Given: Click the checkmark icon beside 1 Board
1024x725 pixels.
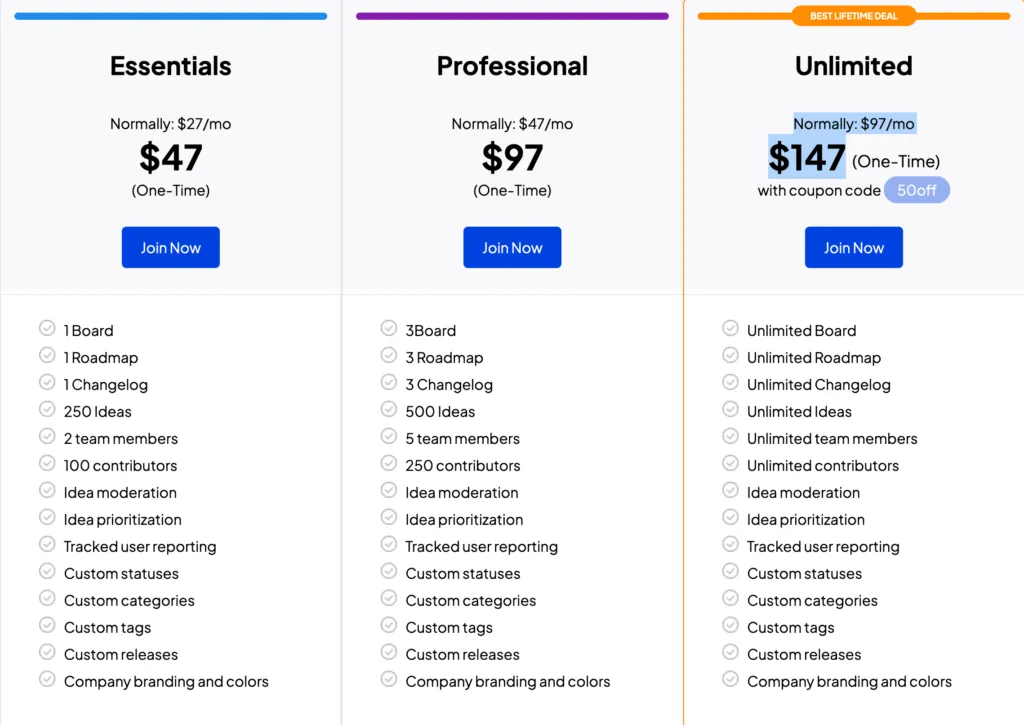Looking at the screenshot, I should [47, 330].
